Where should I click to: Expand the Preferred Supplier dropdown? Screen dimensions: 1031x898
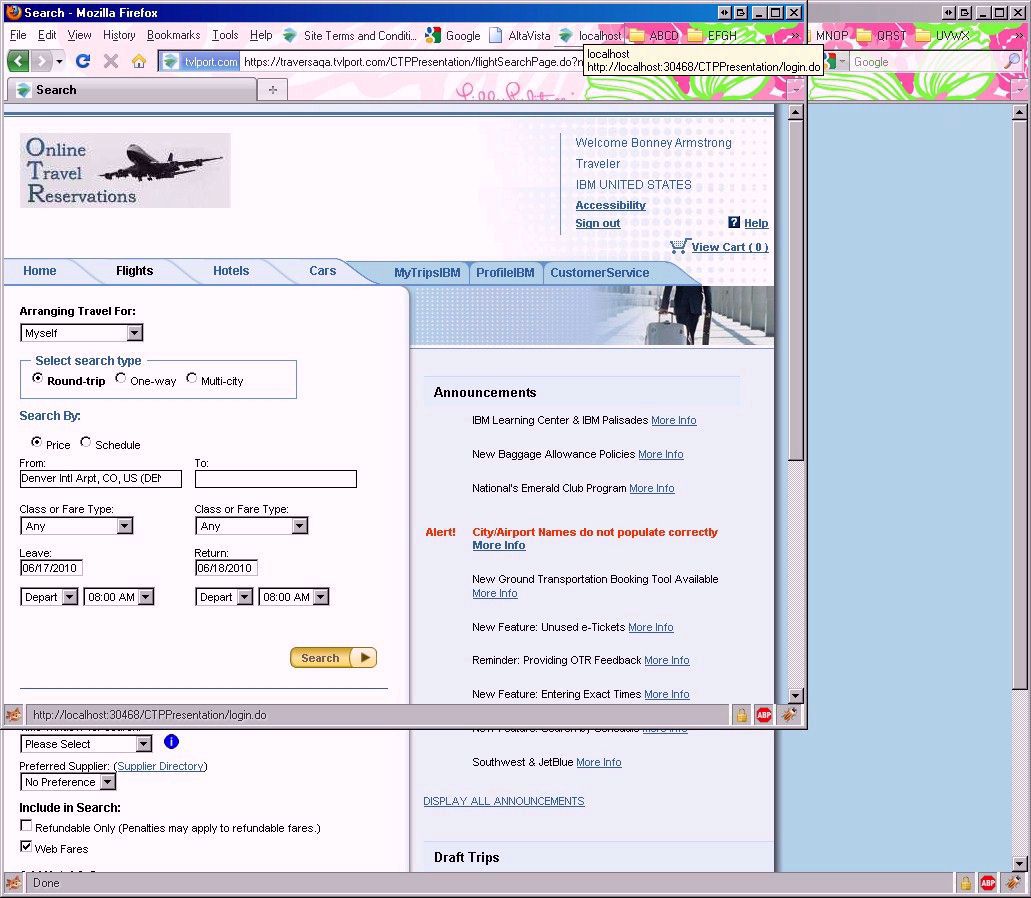68,782
